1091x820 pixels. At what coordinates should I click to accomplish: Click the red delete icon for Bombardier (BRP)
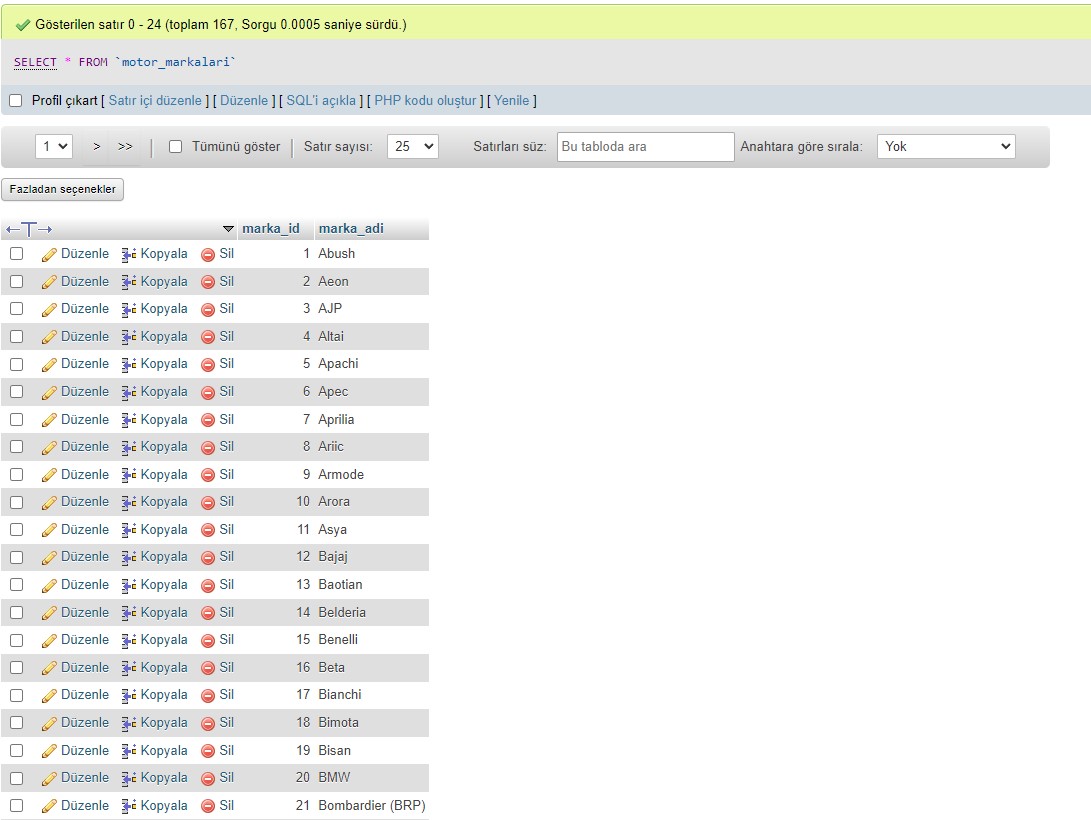click(x=207, y=806)
